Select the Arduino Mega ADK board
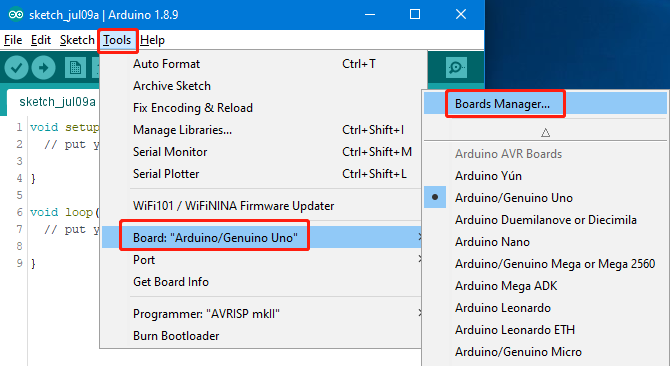The width and height of the screenshot is (670, 366). coord(545,286)
